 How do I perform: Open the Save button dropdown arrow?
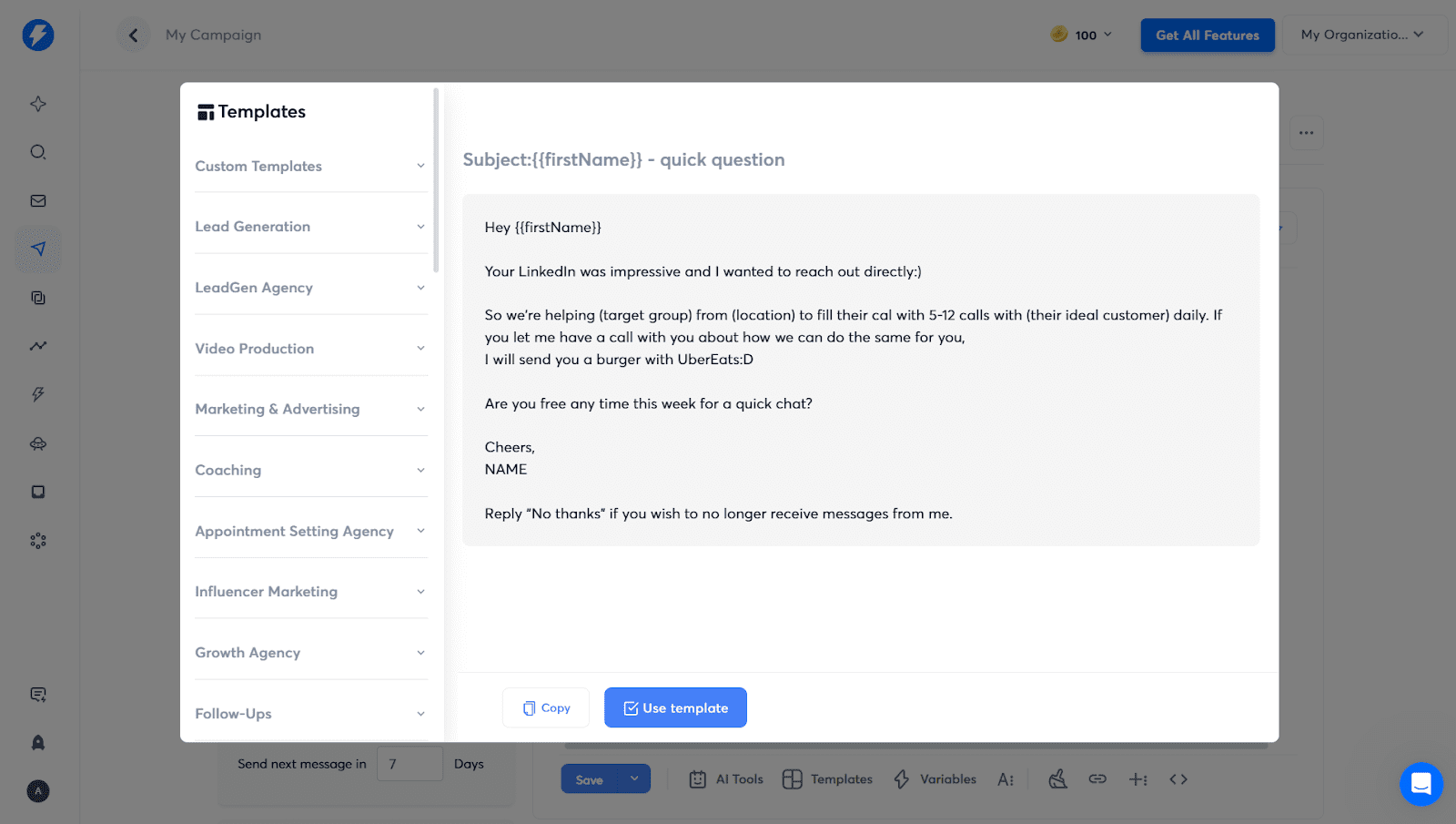coord(634,779)
